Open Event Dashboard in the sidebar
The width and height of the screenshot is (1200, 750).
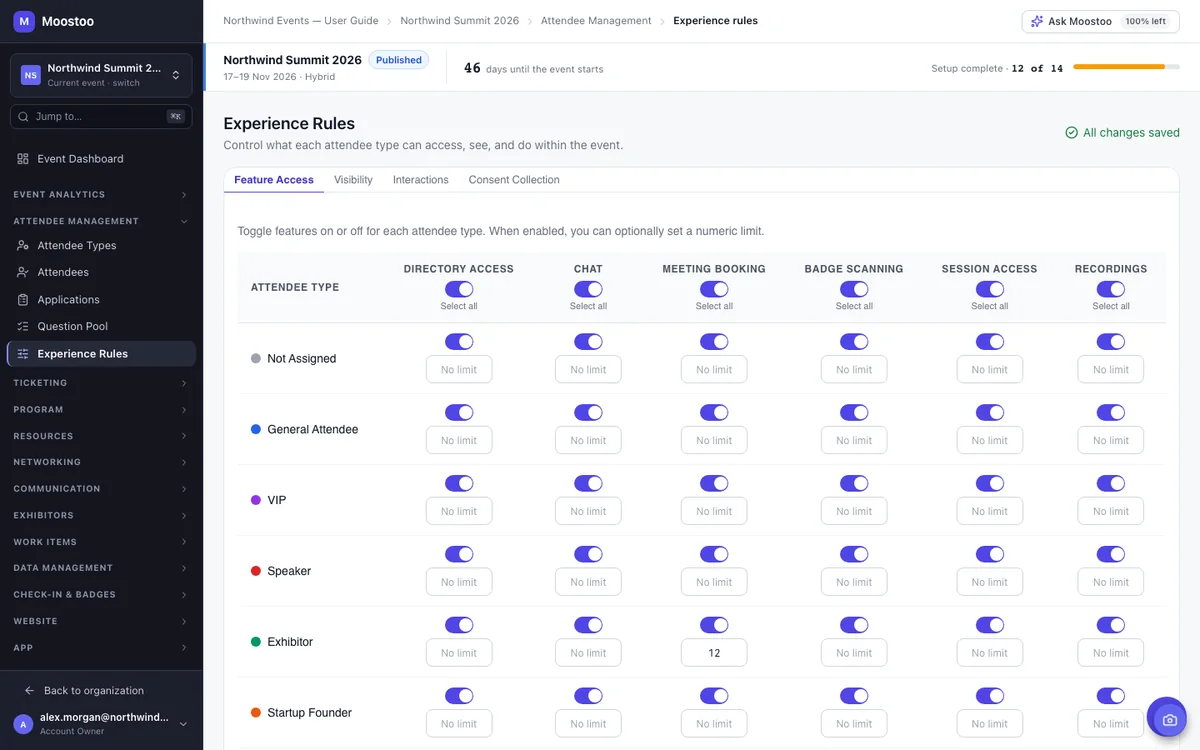coord(101,159)
